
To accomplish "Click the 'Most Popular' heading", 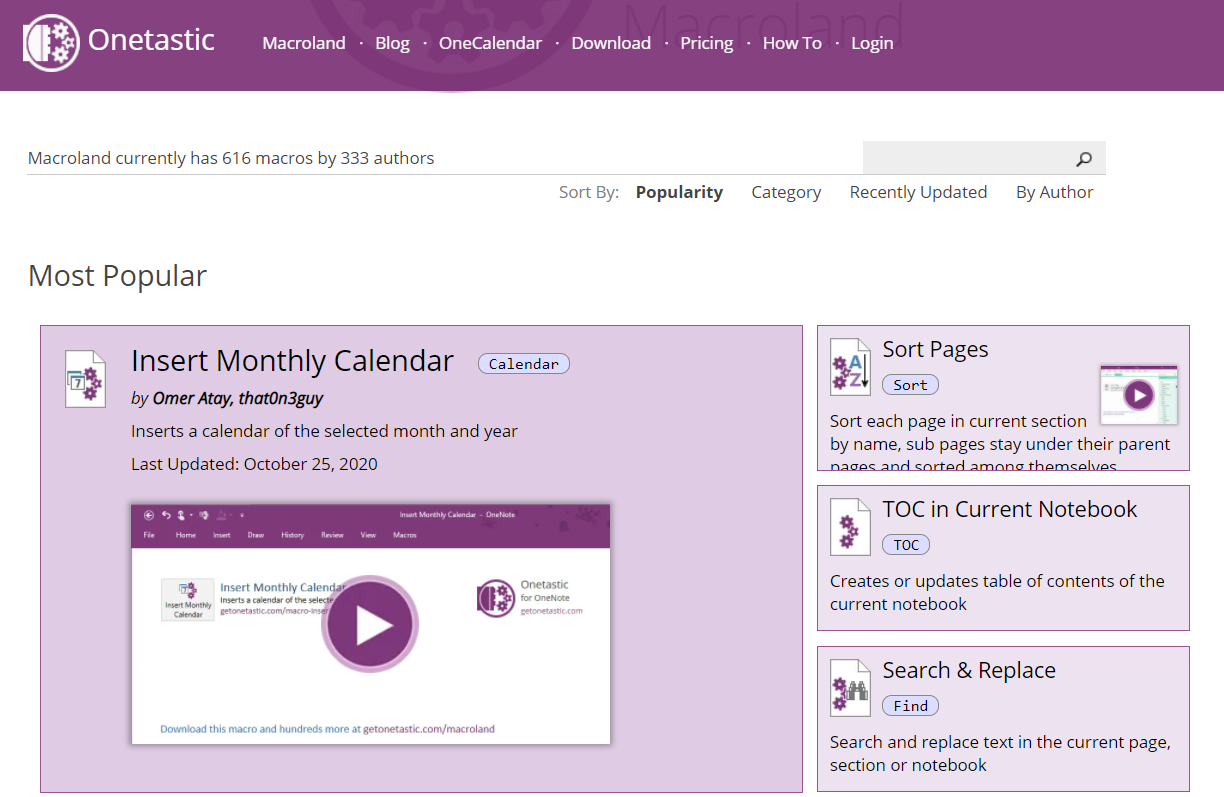I will pyautogui.click(x=118, y=275).
